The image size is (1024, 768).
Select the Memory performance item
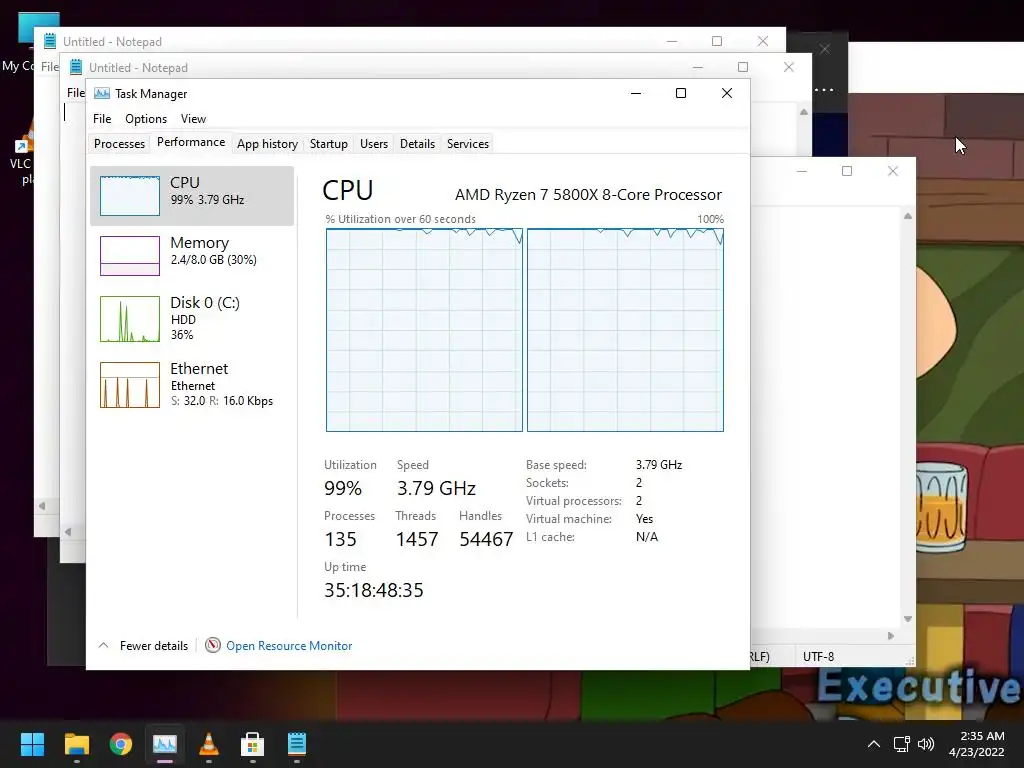point(192,255)
